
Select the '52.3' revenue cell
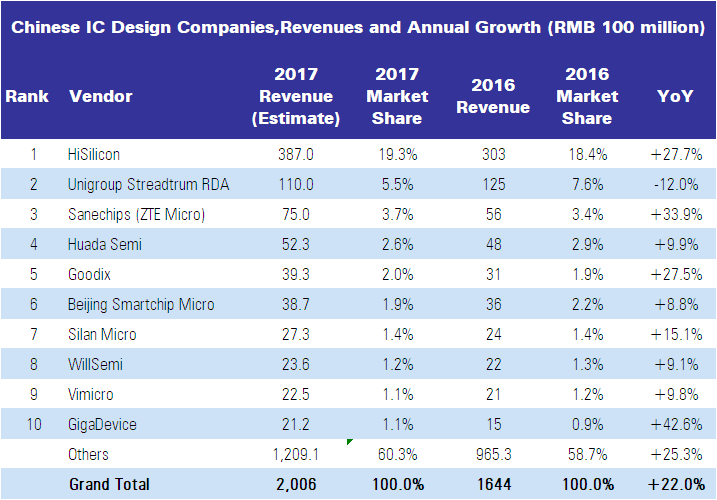[x=296, y=244]
